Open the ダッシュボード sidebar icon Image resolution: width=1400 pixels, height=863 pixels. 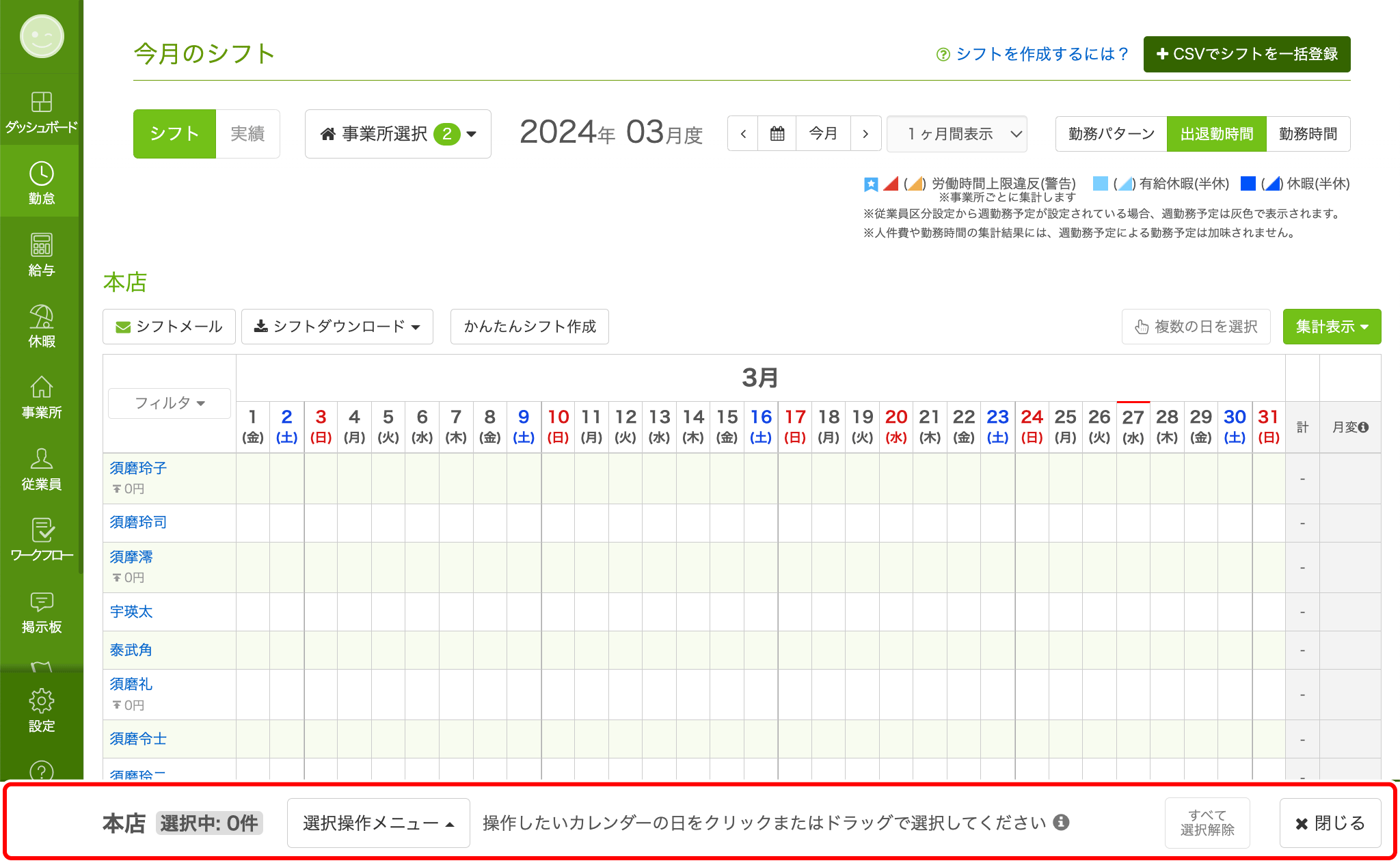coord(41,109)
